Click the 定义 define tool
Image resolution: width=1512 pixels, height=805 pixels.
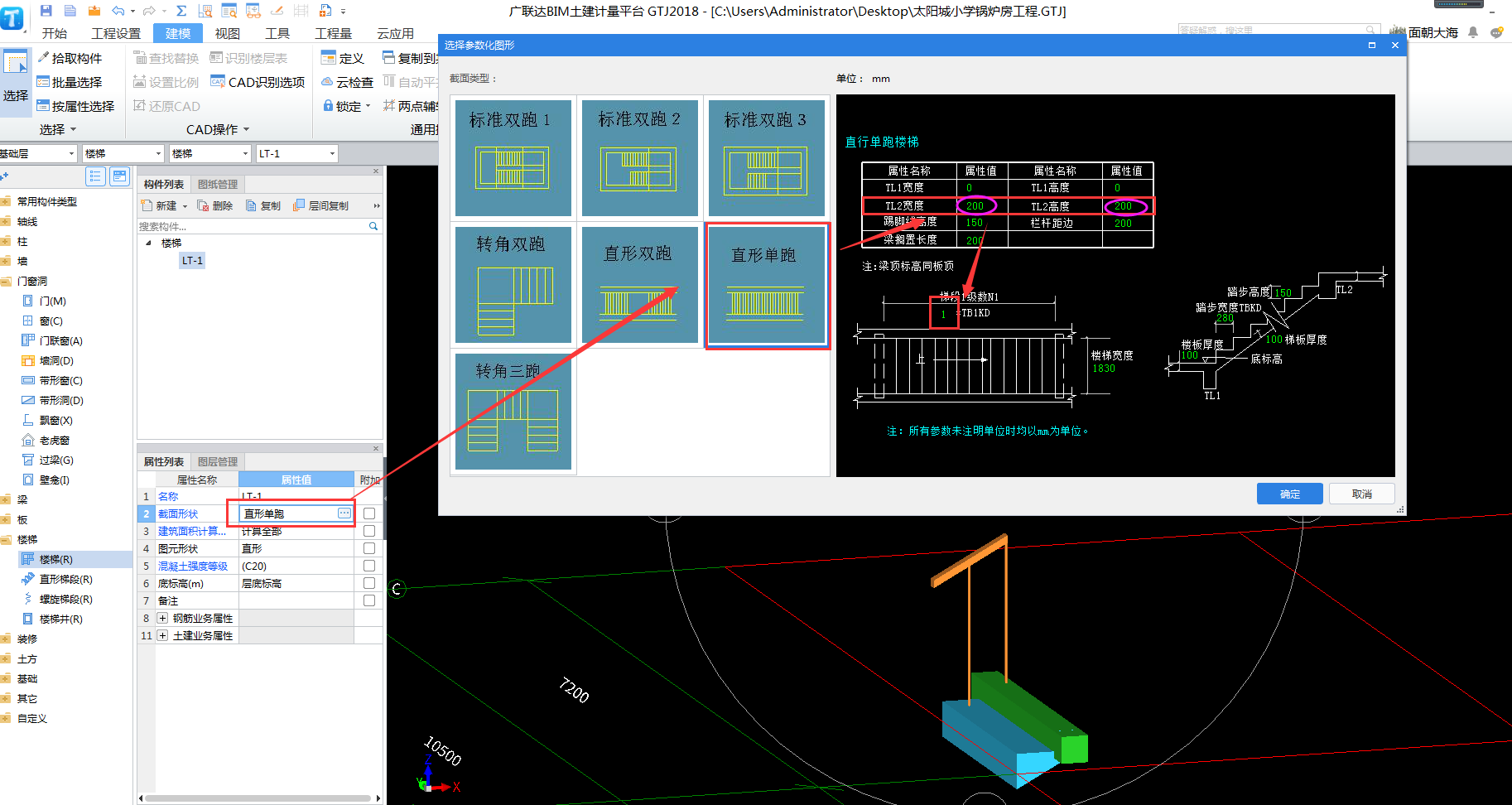343,58
